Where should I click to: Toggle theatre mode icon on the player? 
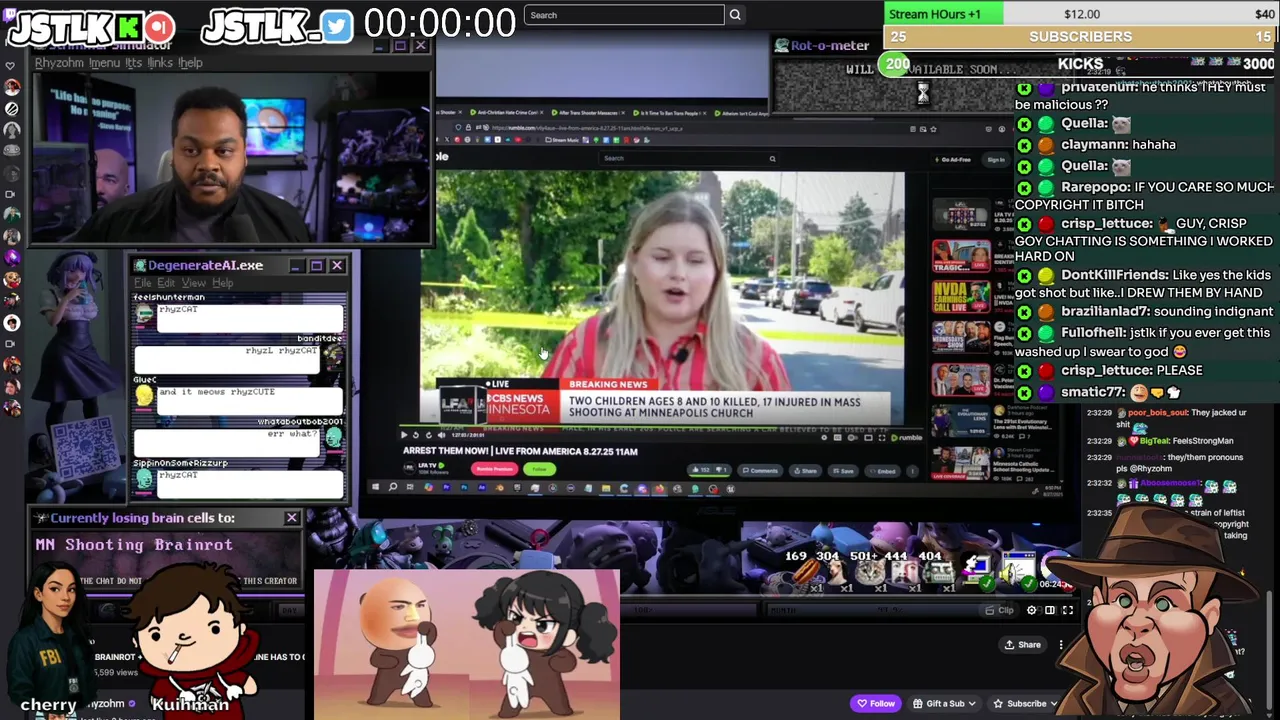tap(1050, 610)
